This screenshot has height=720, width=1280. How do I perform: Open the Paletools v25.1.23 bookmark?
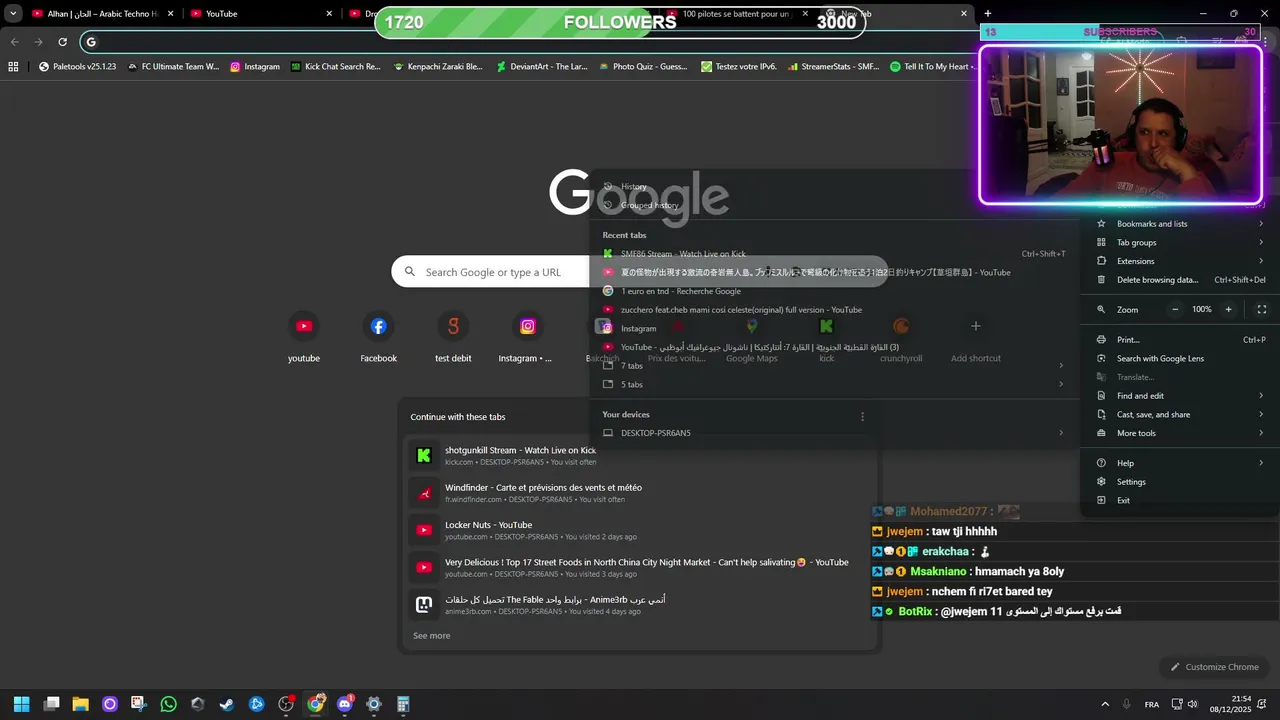click(x=78, y=67)
